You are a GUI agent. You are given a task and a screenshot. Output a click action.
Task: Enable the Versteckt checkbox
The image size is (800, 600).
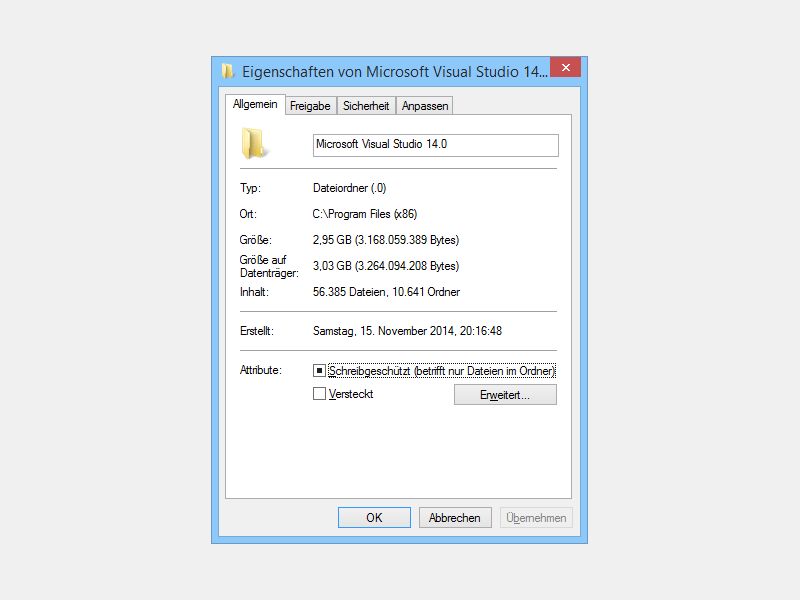tap(319, 393)
